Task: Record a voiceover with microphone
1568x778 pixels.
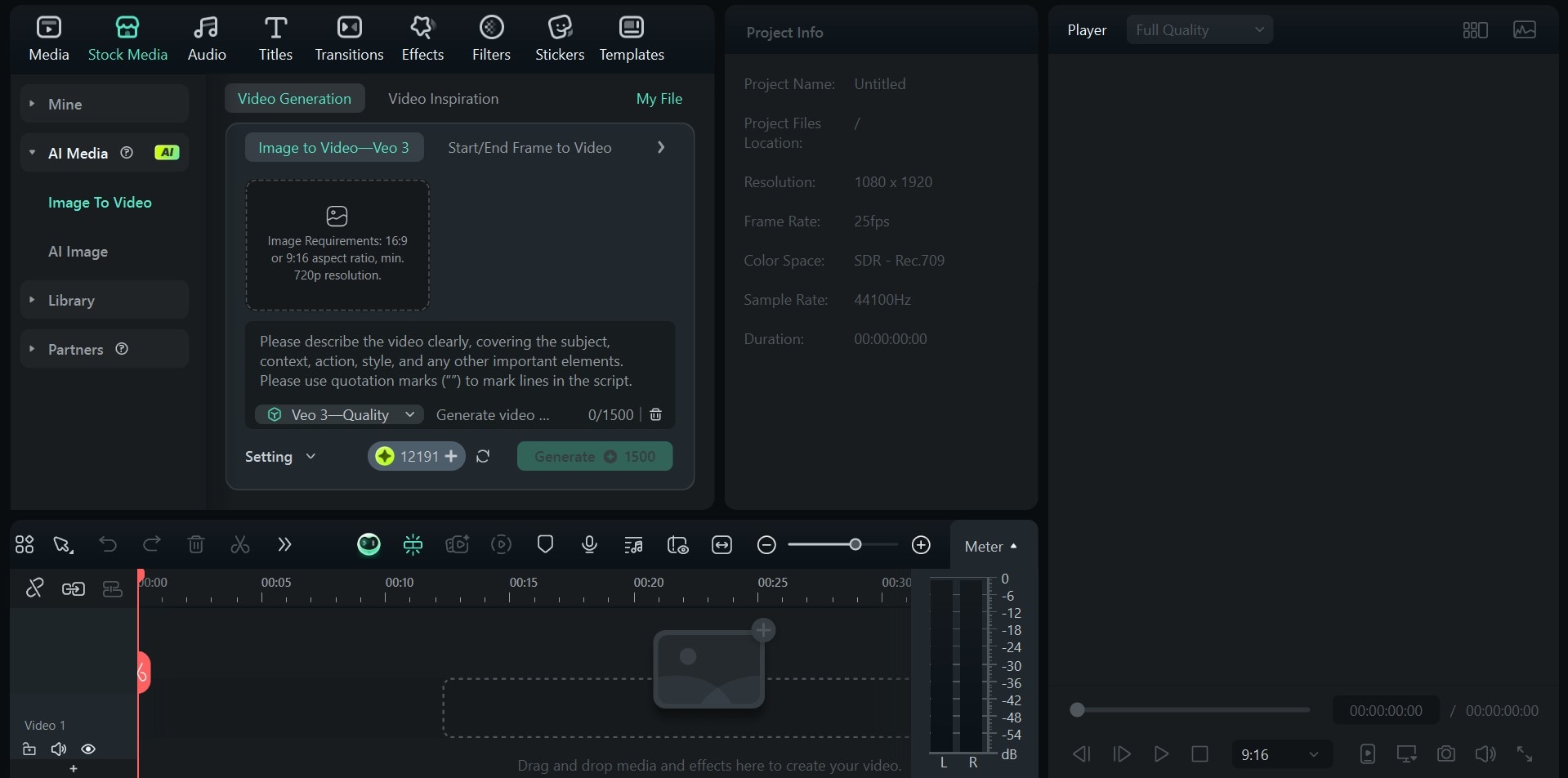Action: (x=589, y=545)
